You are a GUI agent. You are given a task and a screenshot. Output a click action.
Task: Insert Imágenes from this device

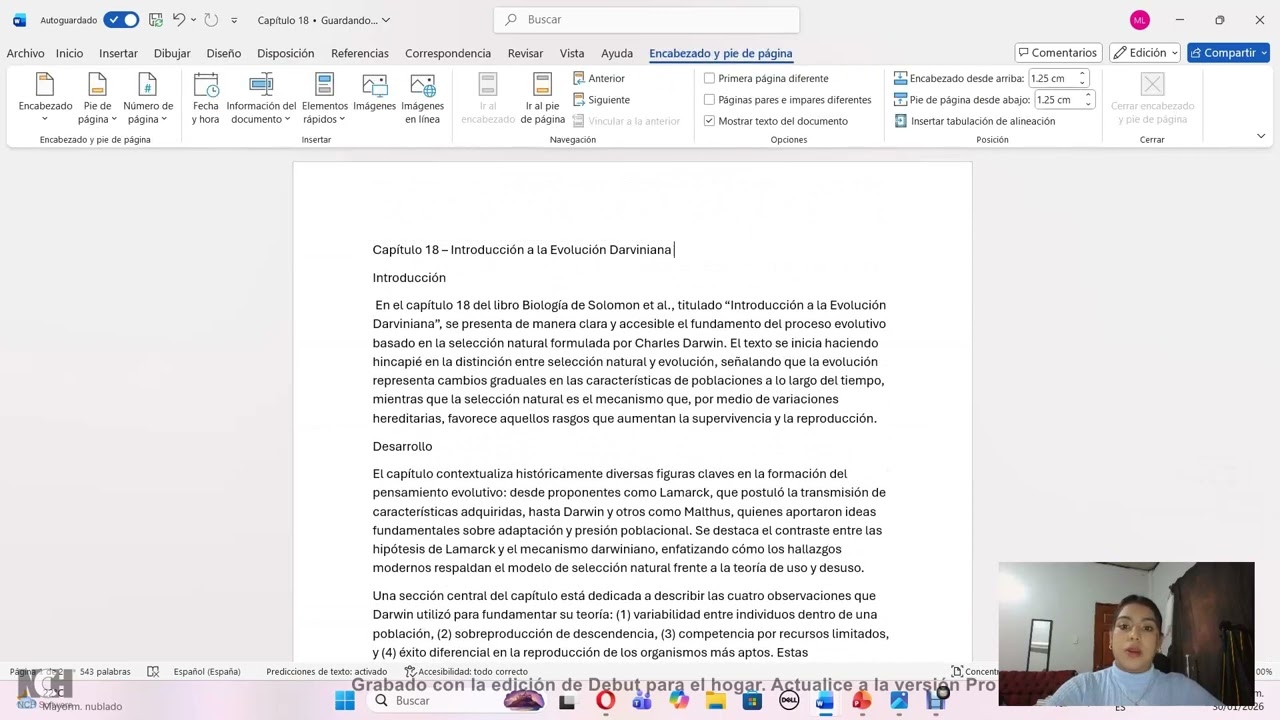pyautogui.click(x=374, y=92)
